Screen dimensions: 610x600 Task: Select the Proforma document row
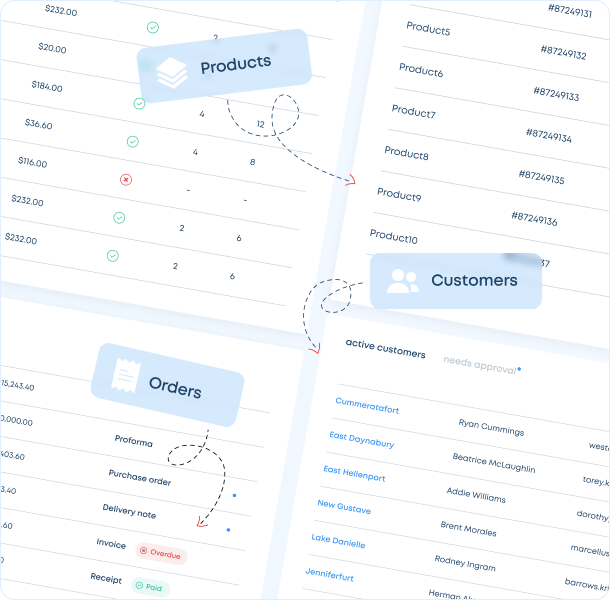[x=133, y=441]
